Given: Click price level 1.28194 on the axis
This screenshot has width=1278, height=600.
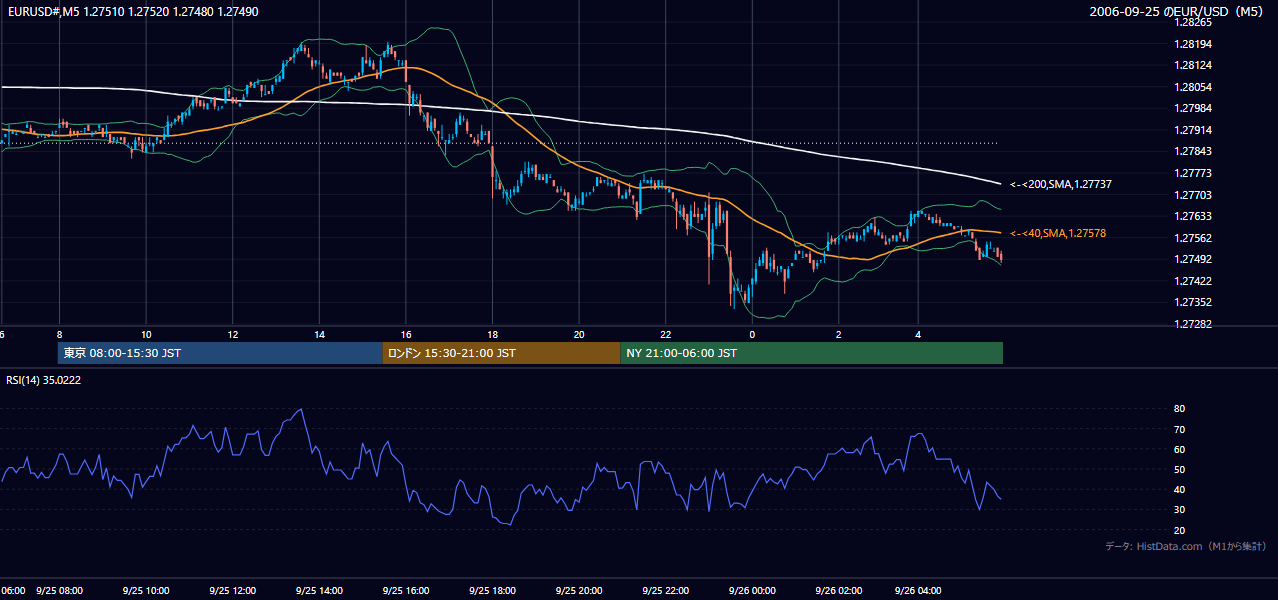Looking at the screenshot, I should (x=1193, y=44).
